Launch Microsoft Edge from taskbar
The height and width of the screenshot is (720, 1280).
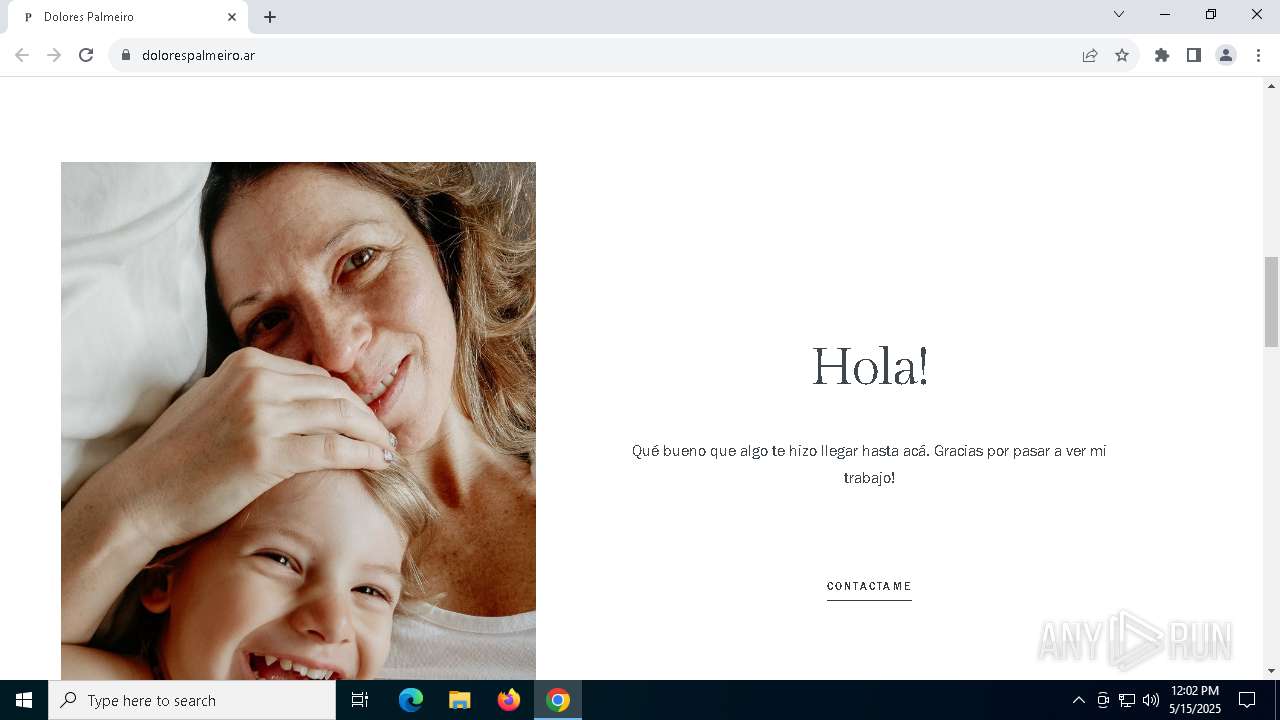[x=411, y=700]
